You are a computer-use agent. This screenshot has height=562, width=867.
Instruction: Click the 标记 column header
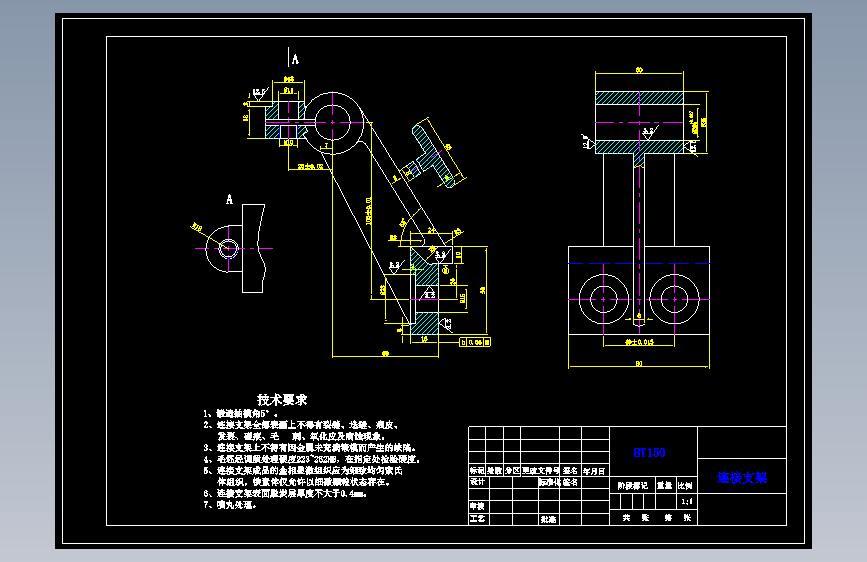point(477,471)
